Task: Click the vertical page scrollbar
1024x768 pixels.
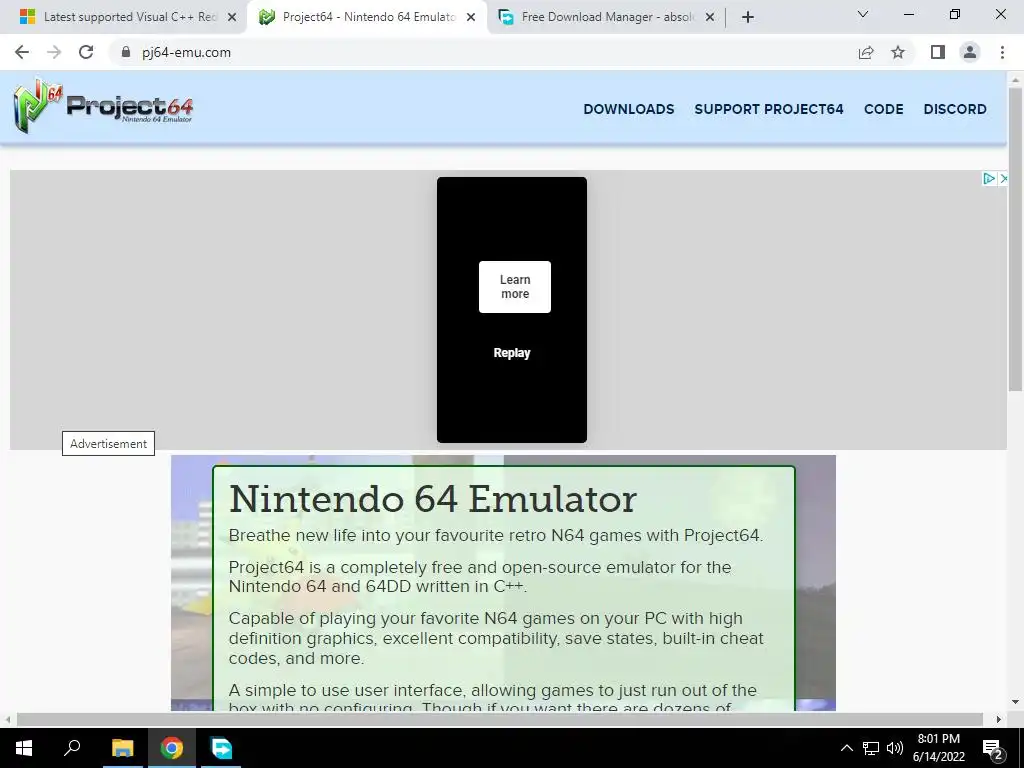Action: 1015,238
